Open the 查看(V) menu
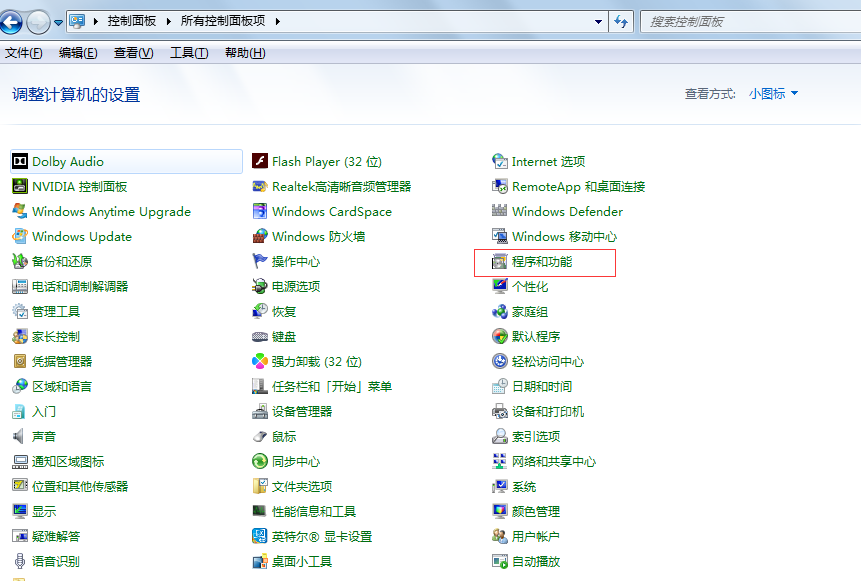 pos(133,53)
